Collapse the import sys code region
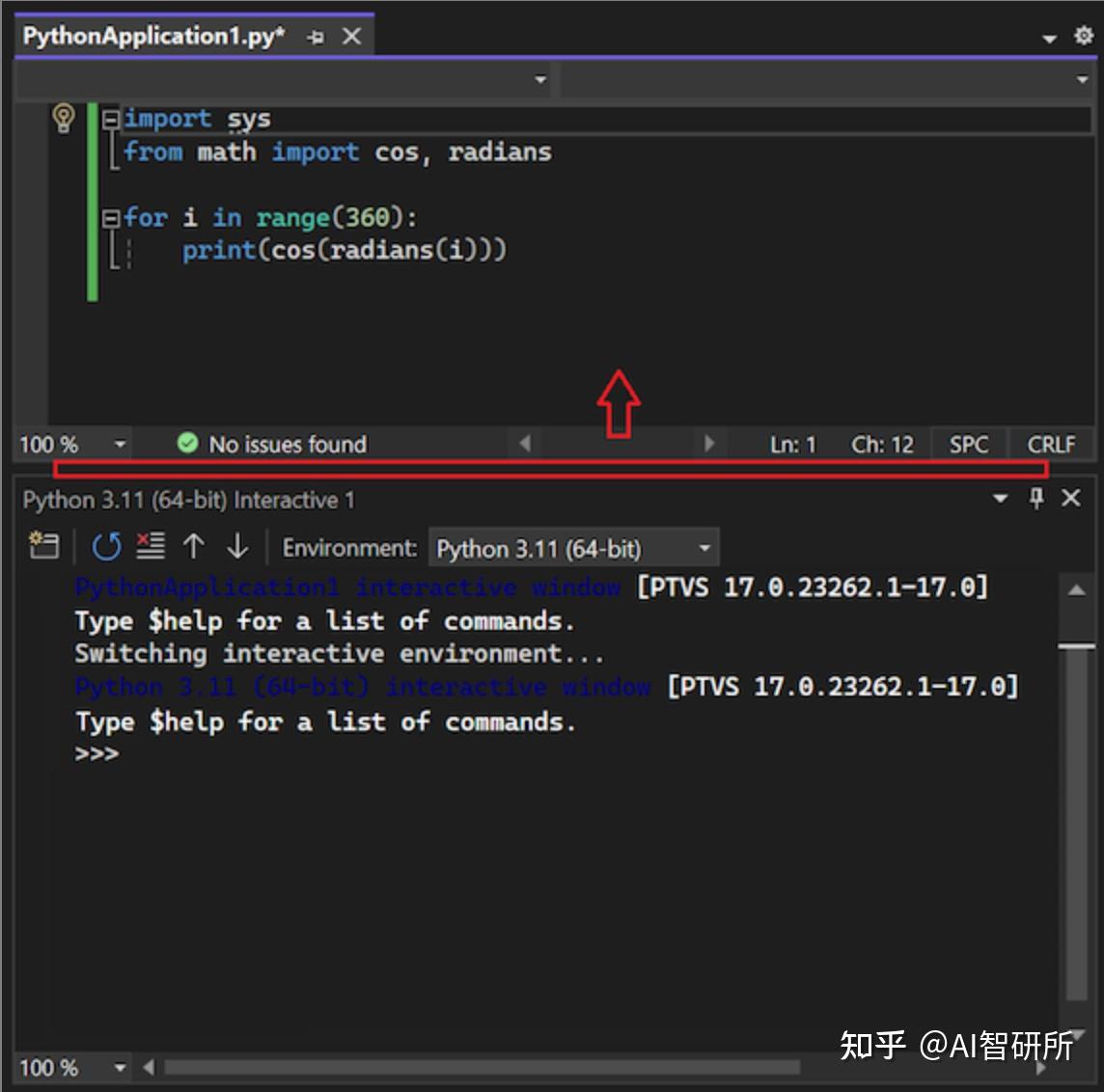Screen dimensions: 1104x1092 tap(111, 119)
